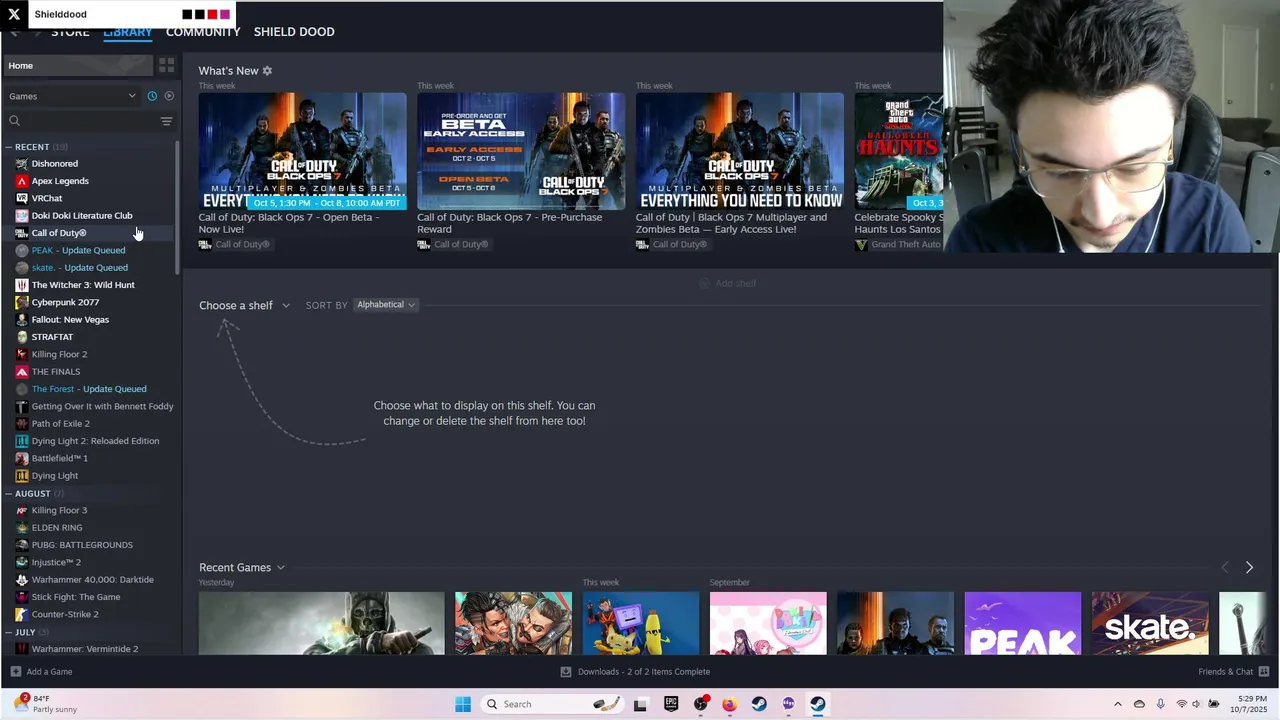Select PUBG: BATTLEGROUNDS entry

point(82,545)
